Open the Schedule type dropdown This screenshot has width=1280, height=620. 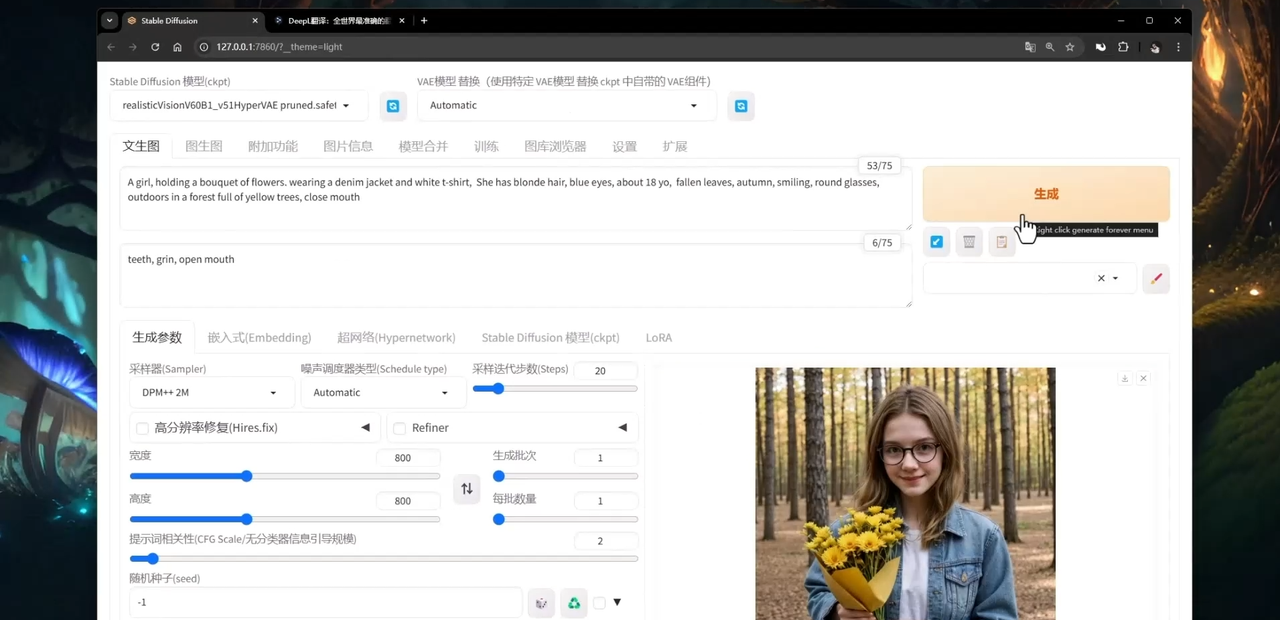point(382,393)
